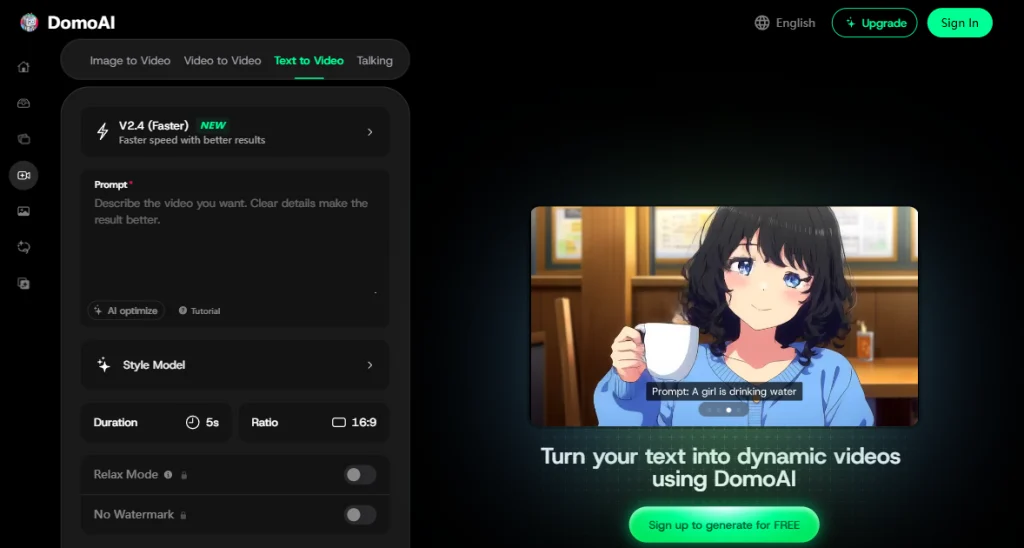Click the DomoAI logo avatar
This screenshot has width=1024, height=548.
tap(29, 23)
